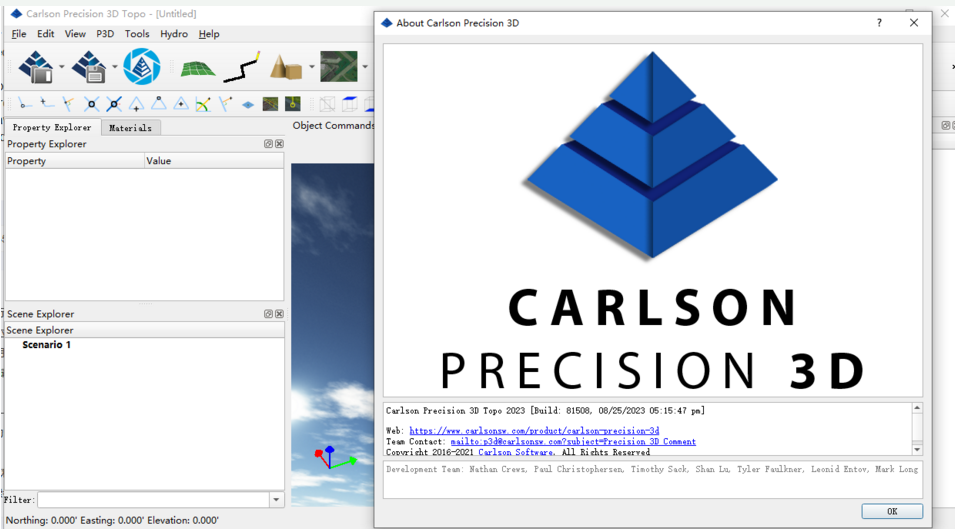Image resolution: width=955 pixels, height=530 pixels.
Task: Click OK in the About dialog
Action: point(892,511)
